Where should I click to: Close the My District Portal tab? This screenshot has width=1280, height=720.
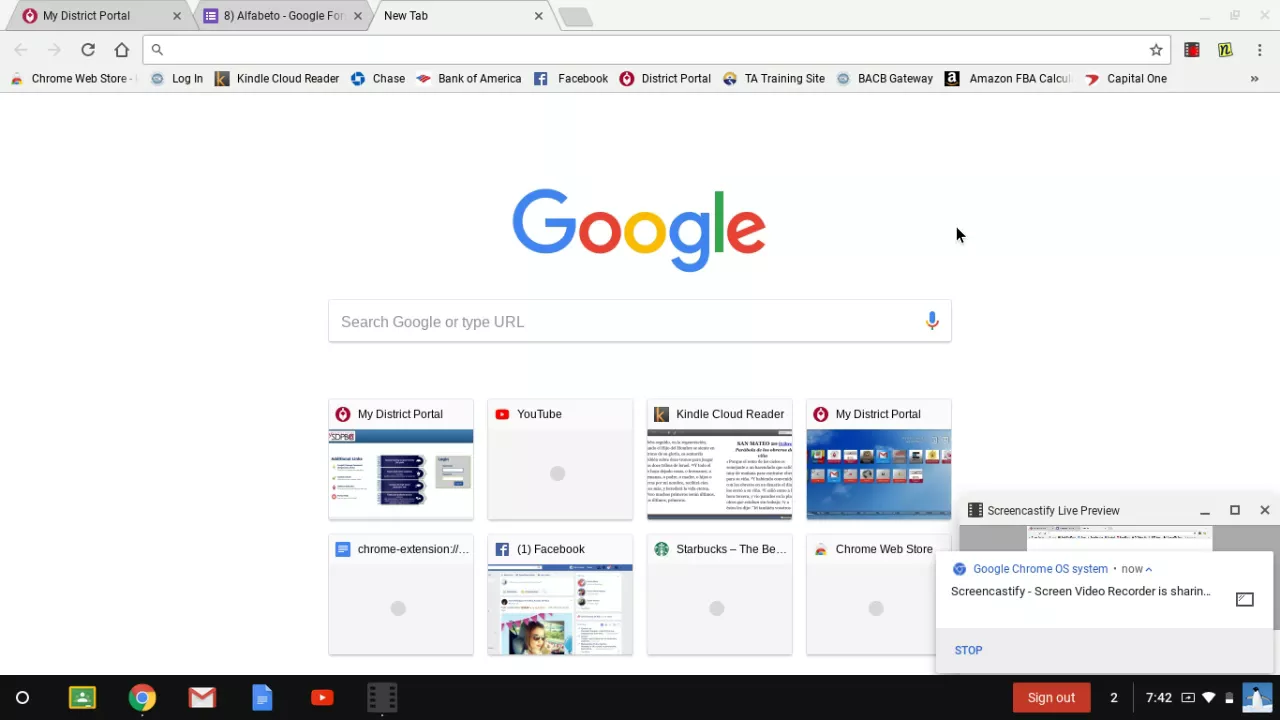(177, 16)
